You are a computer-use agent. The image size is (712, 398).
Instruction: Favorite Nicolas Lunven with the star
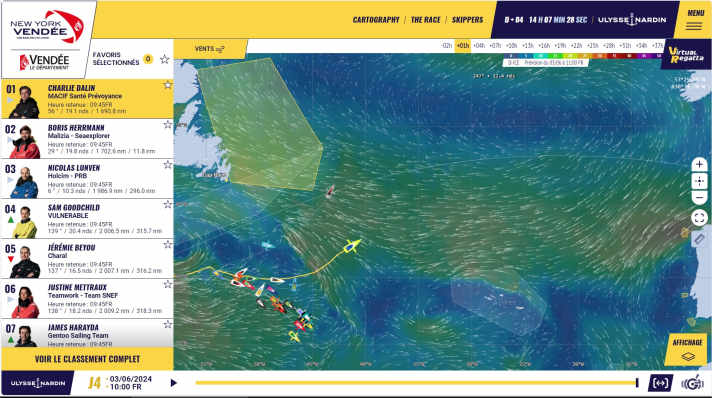coord(168,164)
